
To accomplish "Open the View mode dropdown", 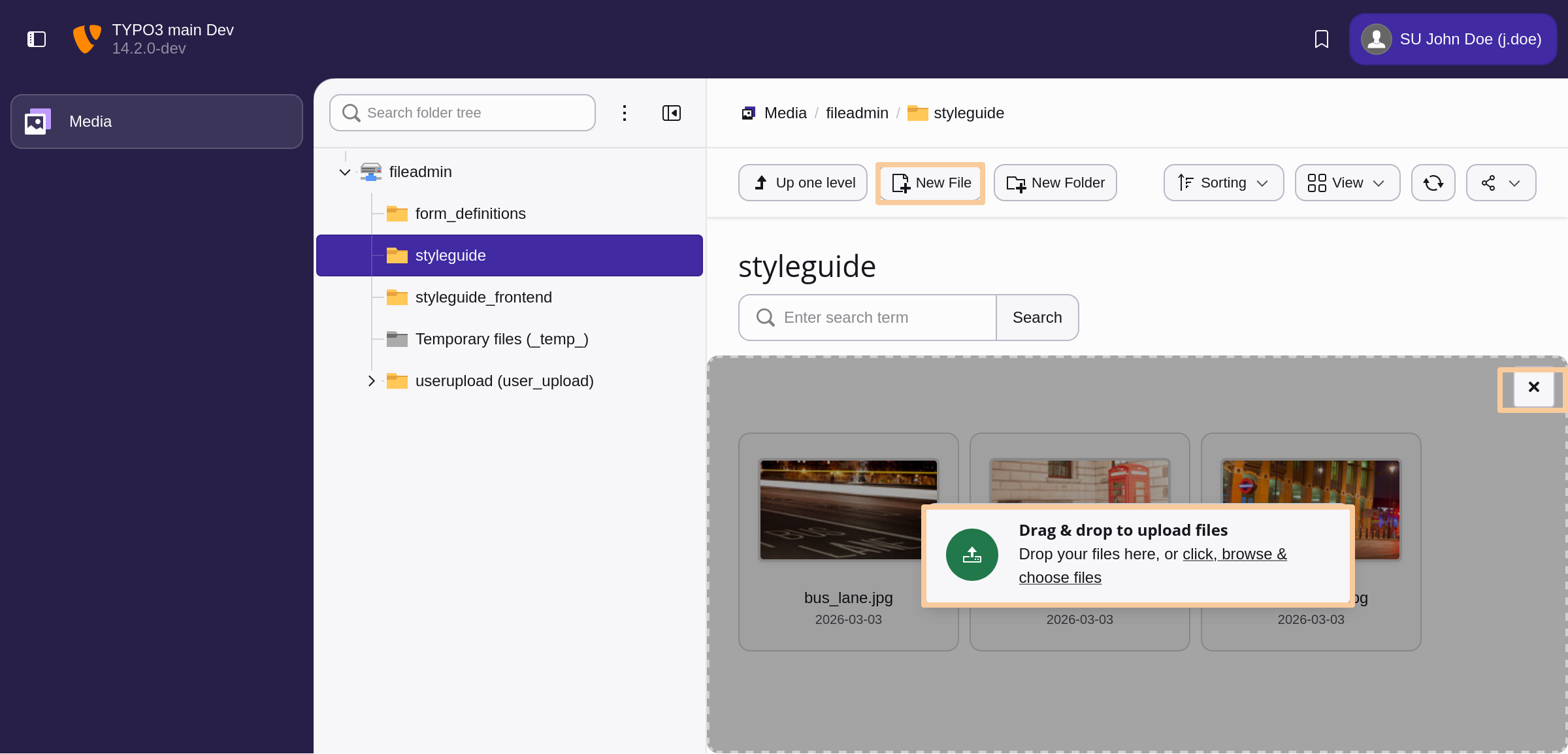I will click(1347, 183).
